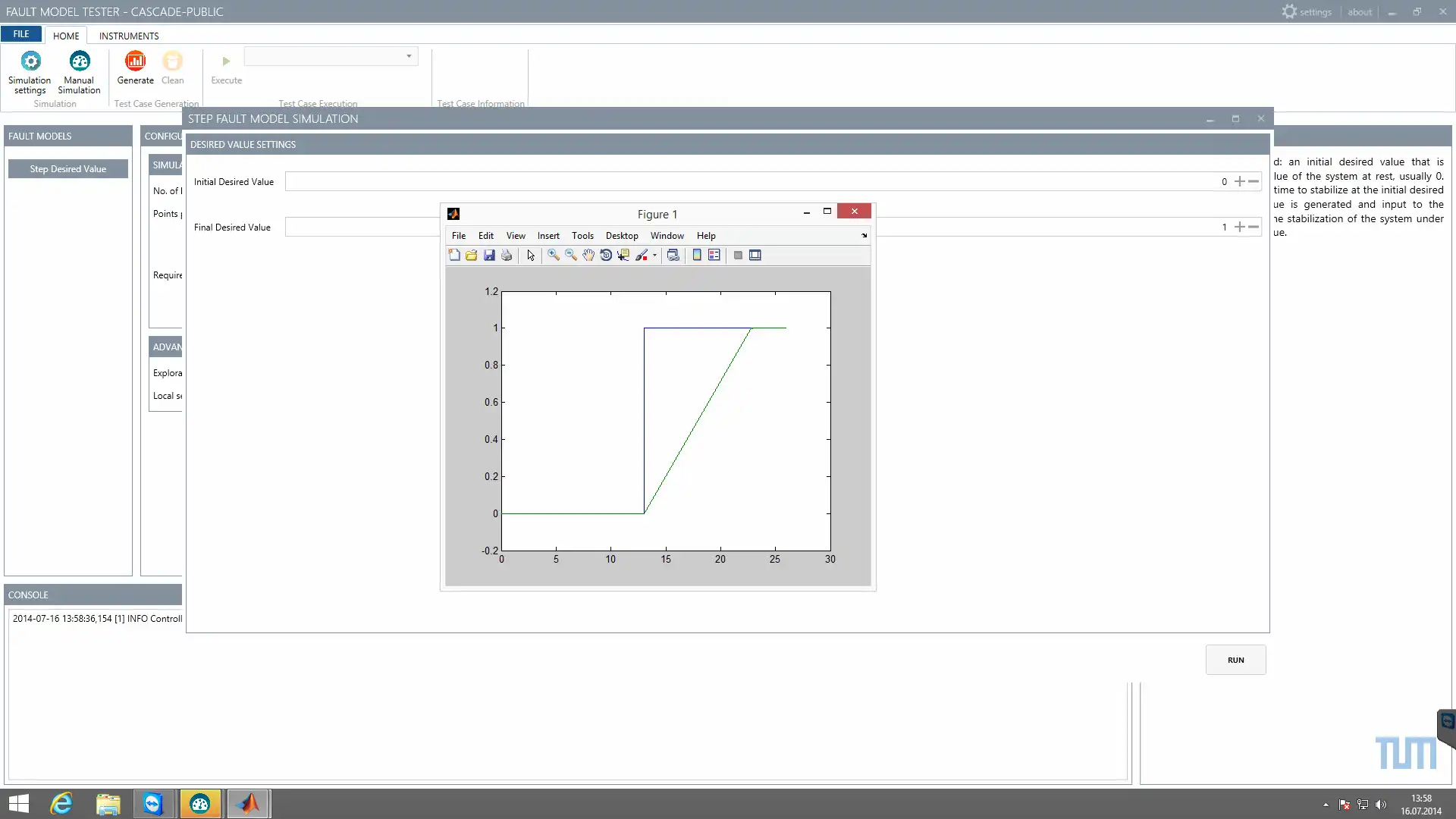Image resolution: width=1456 pixels, height=819 pixels.
Task: Click the Print Figure icon
Action: [507, 256]
